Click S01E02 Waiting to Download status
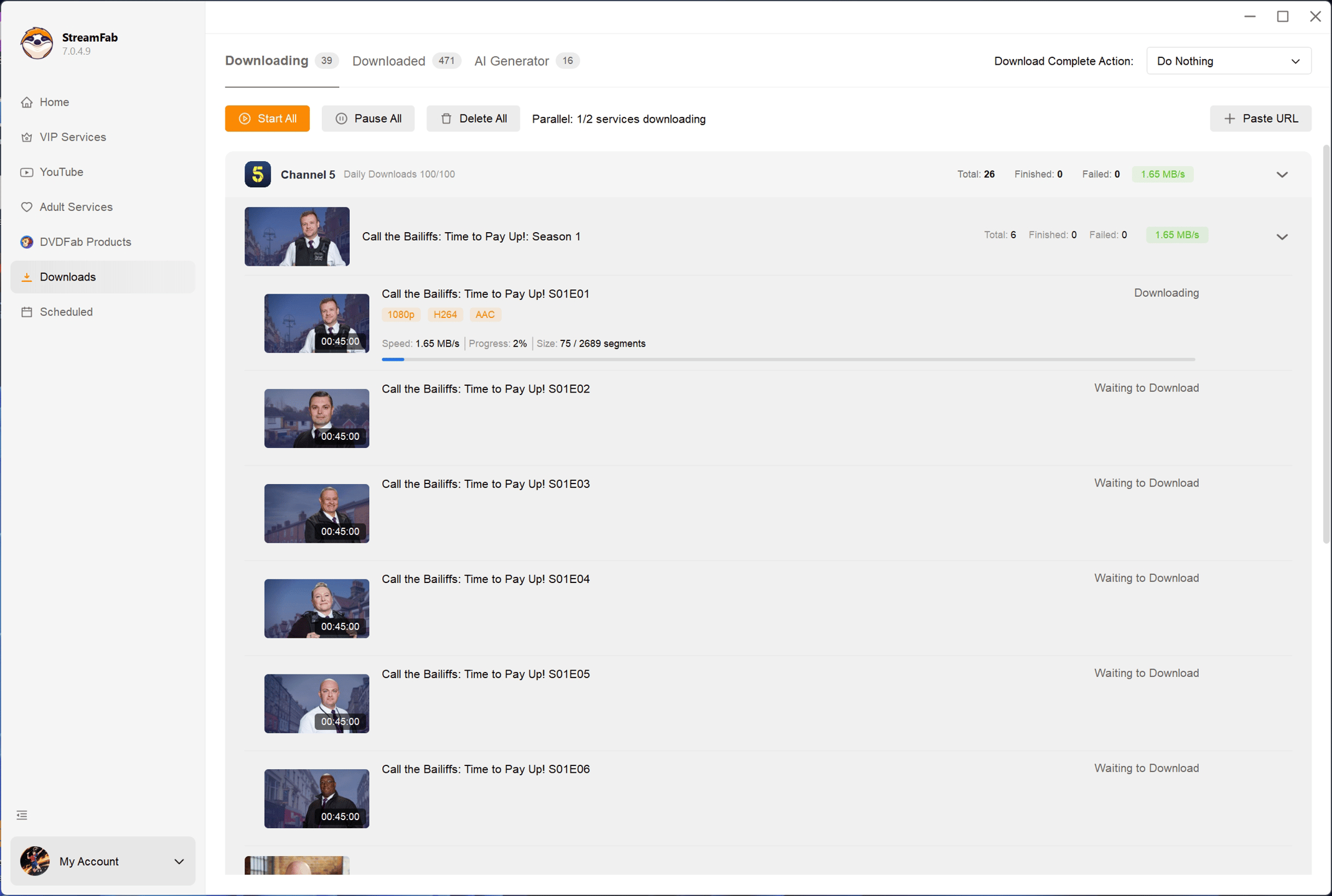This screenshot has width=1332, height=896. pos(1147,388)
